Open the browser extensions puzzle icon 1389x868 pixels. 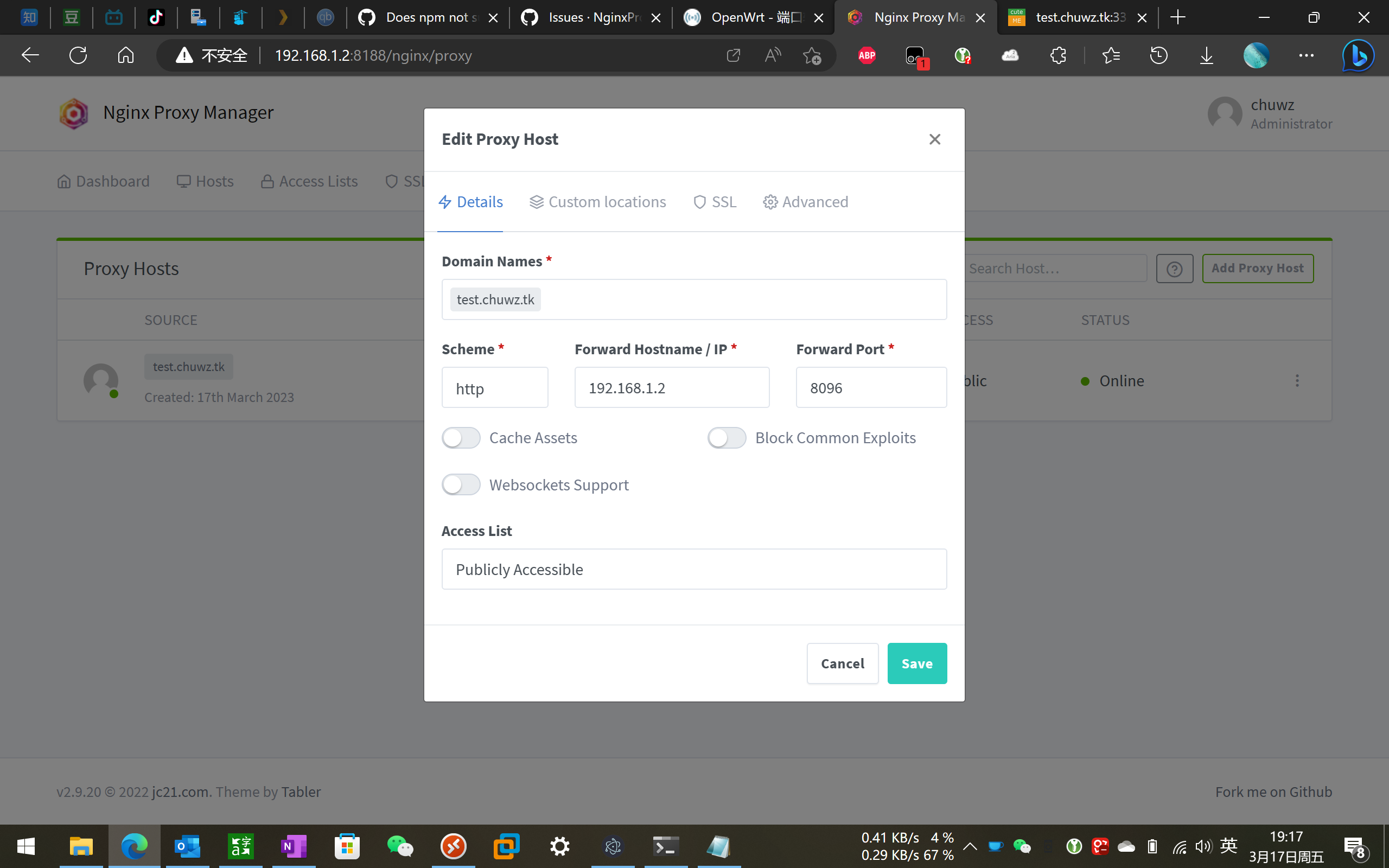[x=1058, y=55]
